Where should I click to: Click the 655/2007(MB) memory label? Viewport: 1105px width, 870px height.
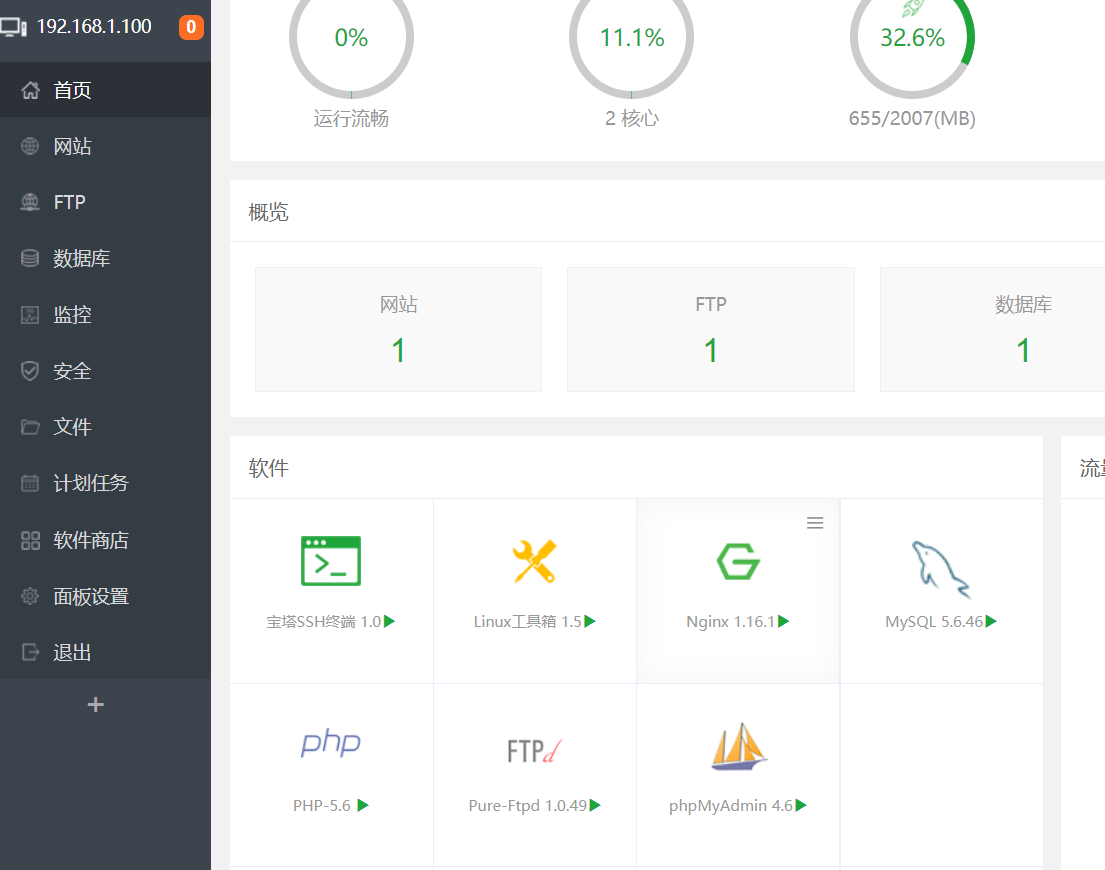(912, 118)
